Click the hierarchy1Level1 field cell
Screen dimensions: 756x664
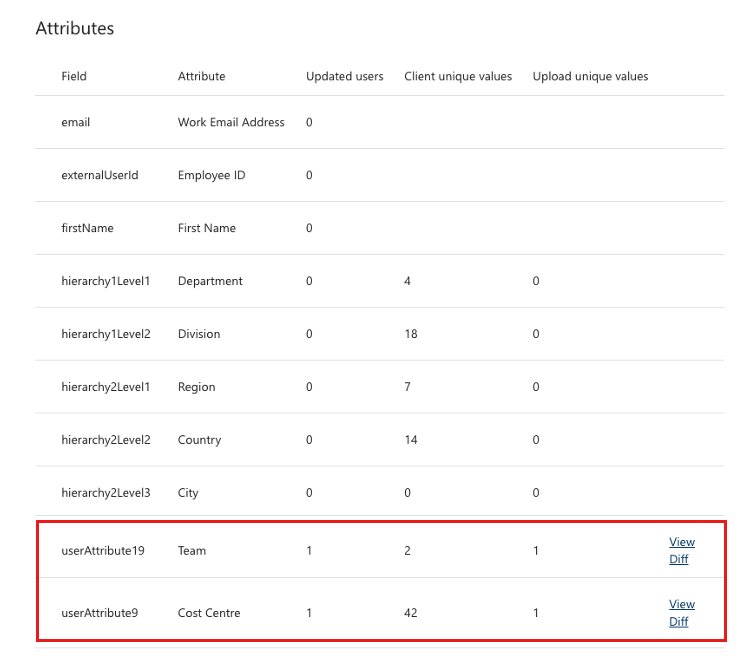pyautogui.click(x=105, y=281)
